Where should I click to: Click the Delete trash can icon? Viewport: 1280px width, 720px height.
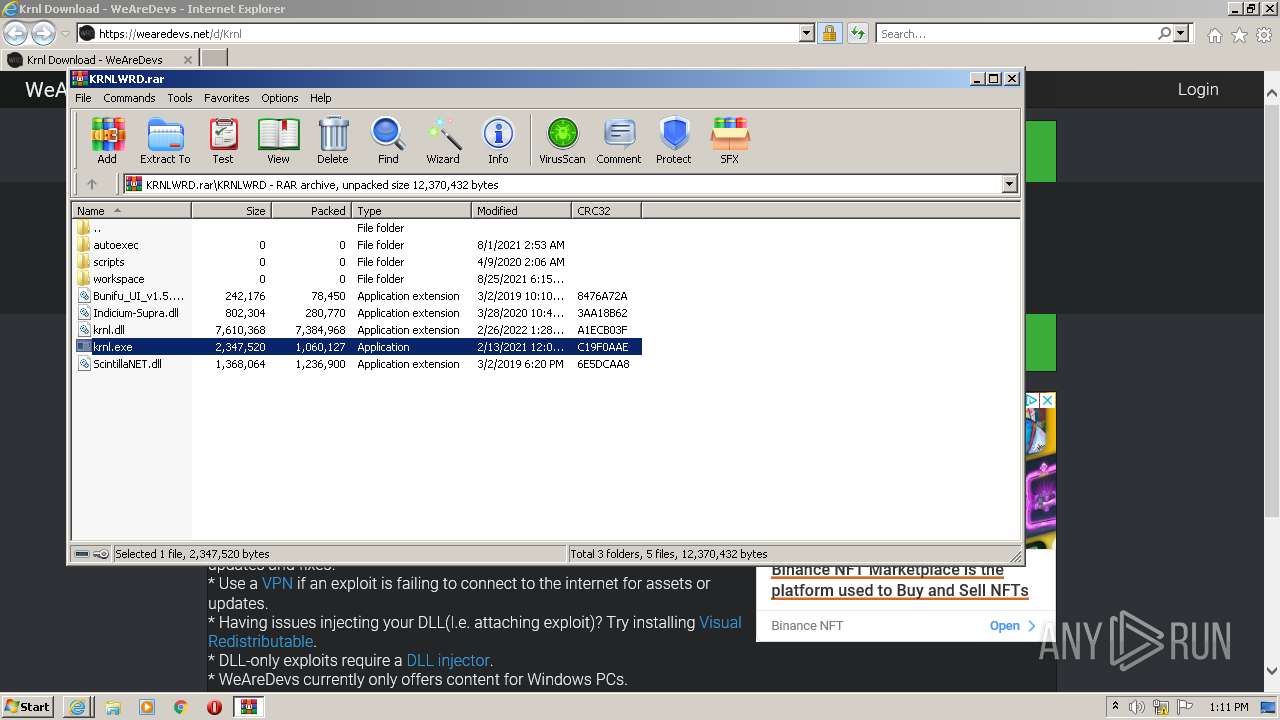tap(333, 140)
